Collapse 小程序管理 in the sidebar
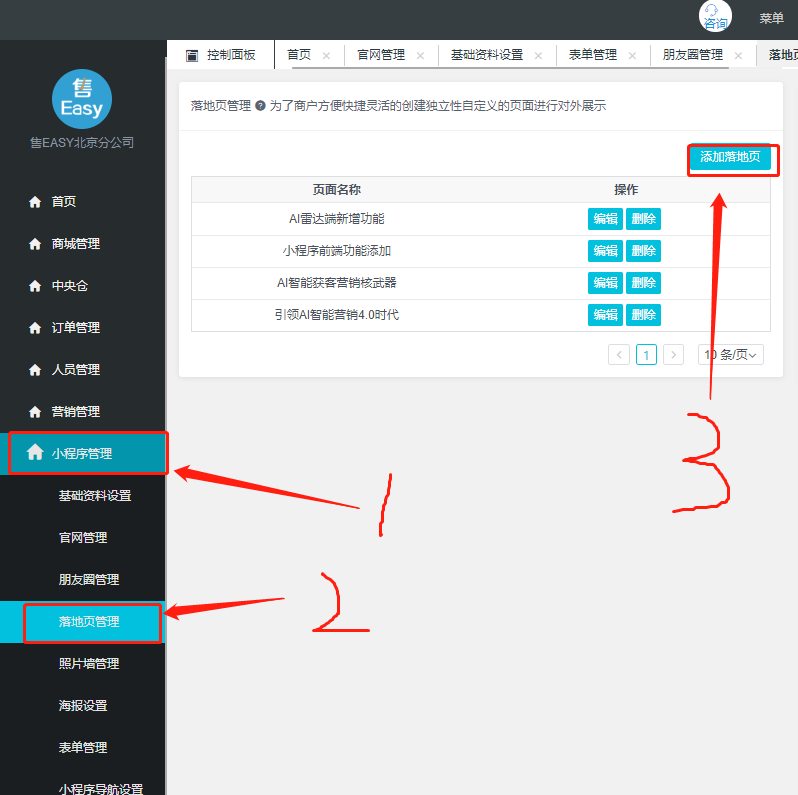 pos(82,453)
